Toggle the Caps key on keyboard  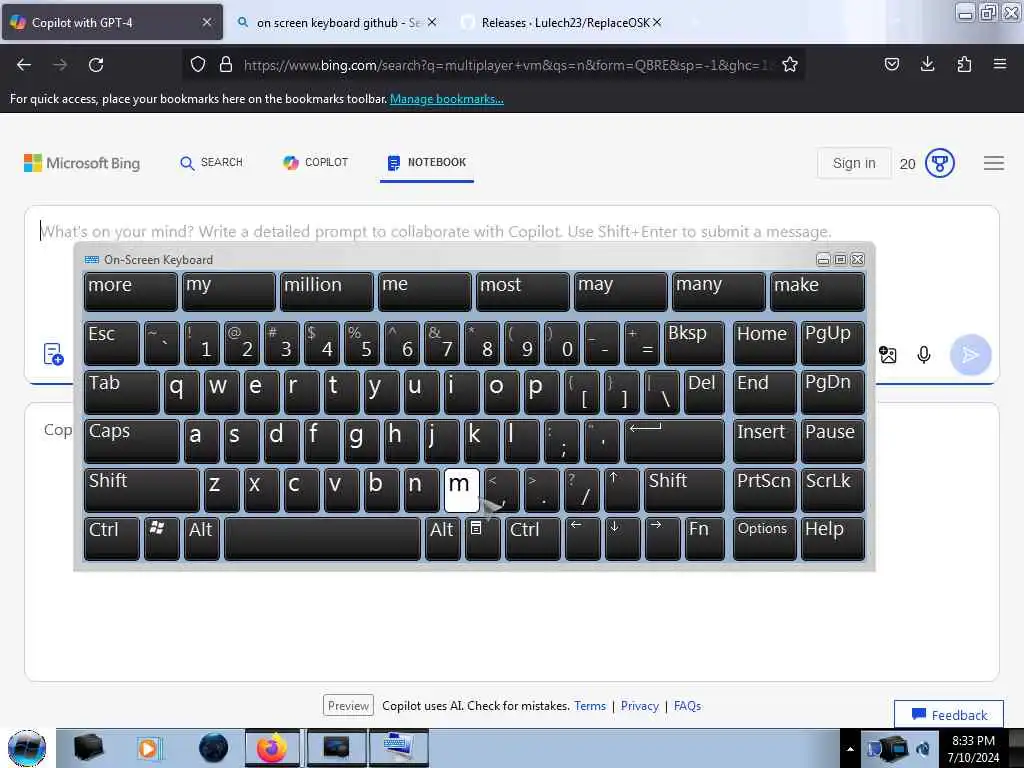131,441
